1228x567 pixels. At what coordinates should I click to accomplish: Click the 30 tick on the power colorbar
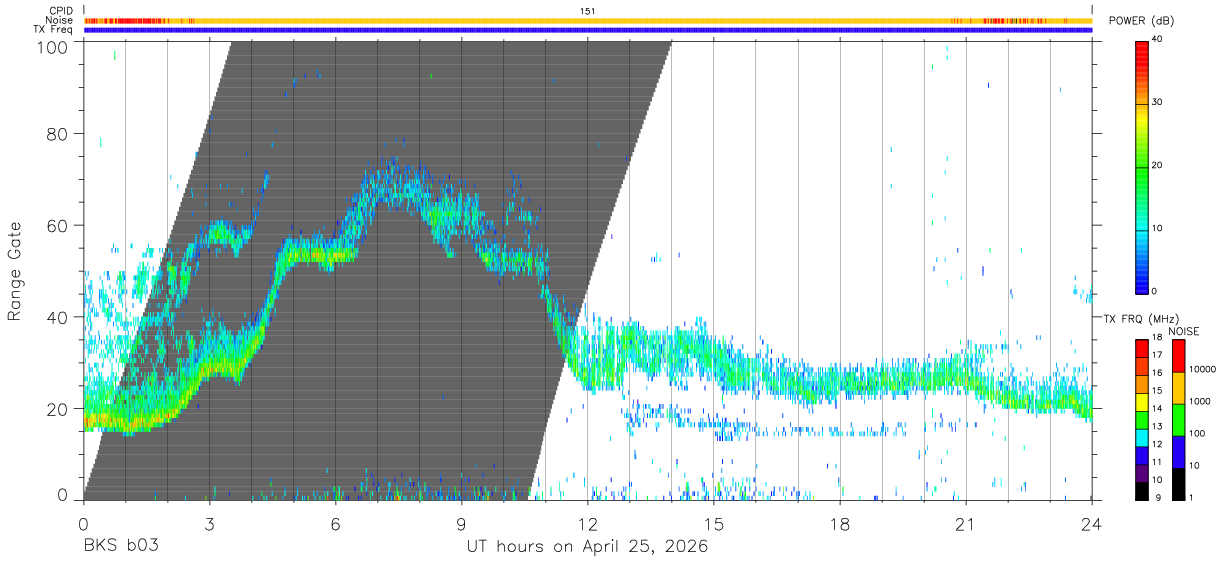[1157, 103]
